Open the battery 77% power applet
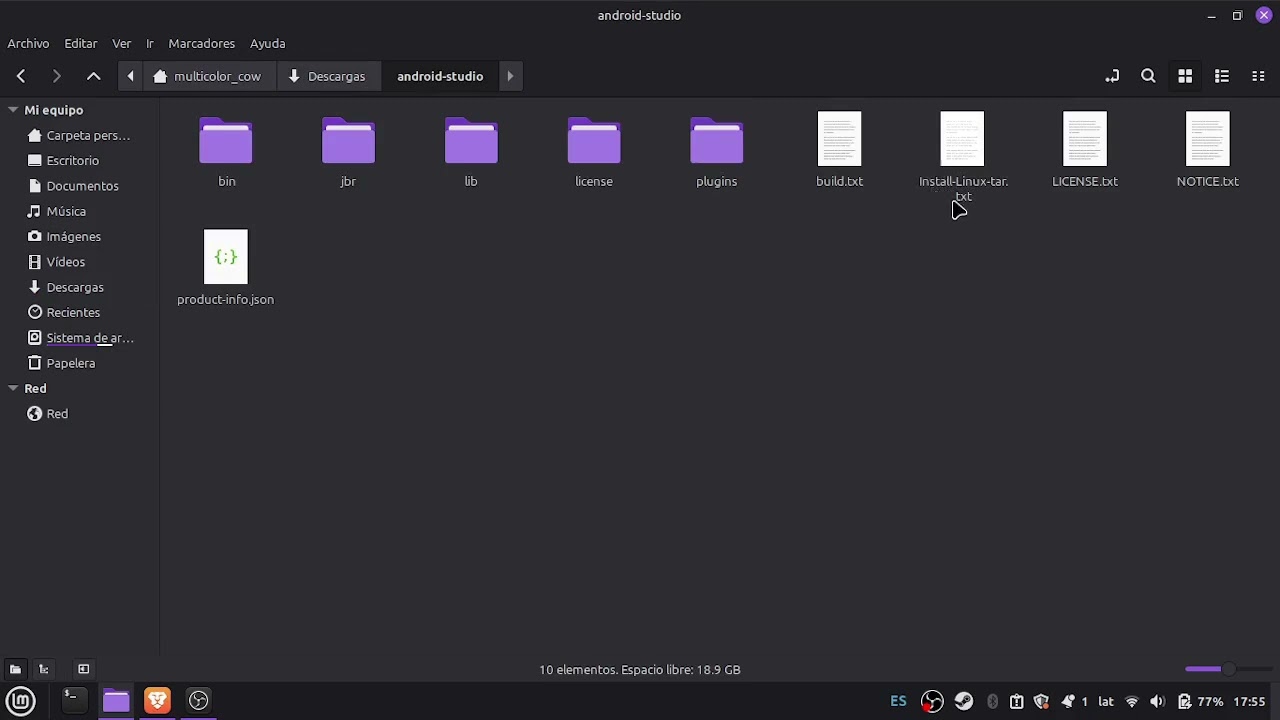The height and width of the screenshot is (720, 1280). 1200,701
